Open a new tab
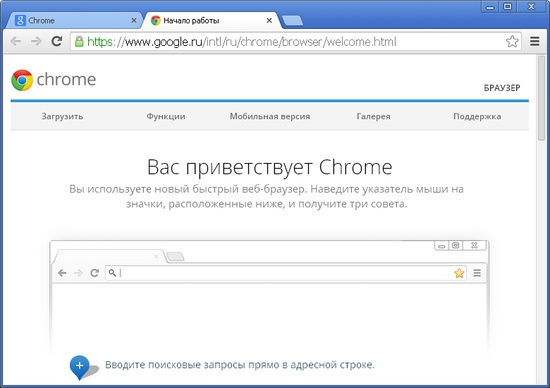Image resolution: width=550 pixels, height=388 pixels. [x=293, y=21]
